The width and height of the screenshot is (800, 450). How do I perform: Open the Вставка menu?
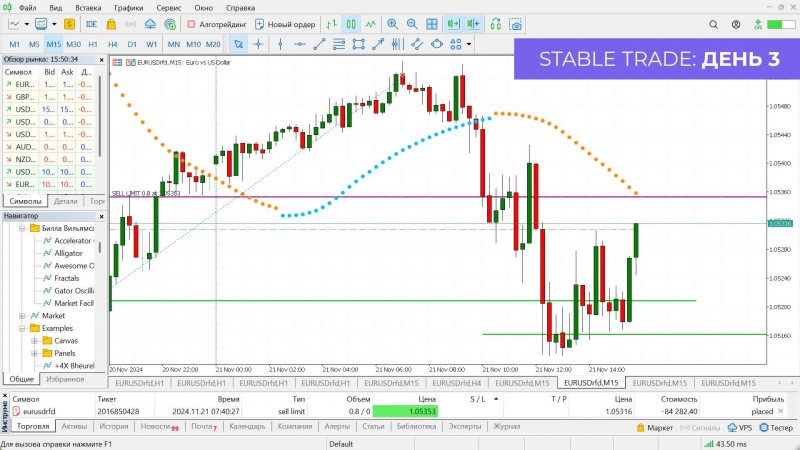(x=88, y=8)
